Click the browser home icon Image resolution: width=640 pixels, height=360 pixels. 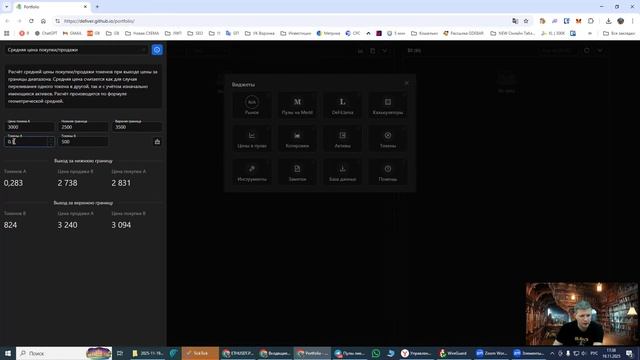(43, 21)
